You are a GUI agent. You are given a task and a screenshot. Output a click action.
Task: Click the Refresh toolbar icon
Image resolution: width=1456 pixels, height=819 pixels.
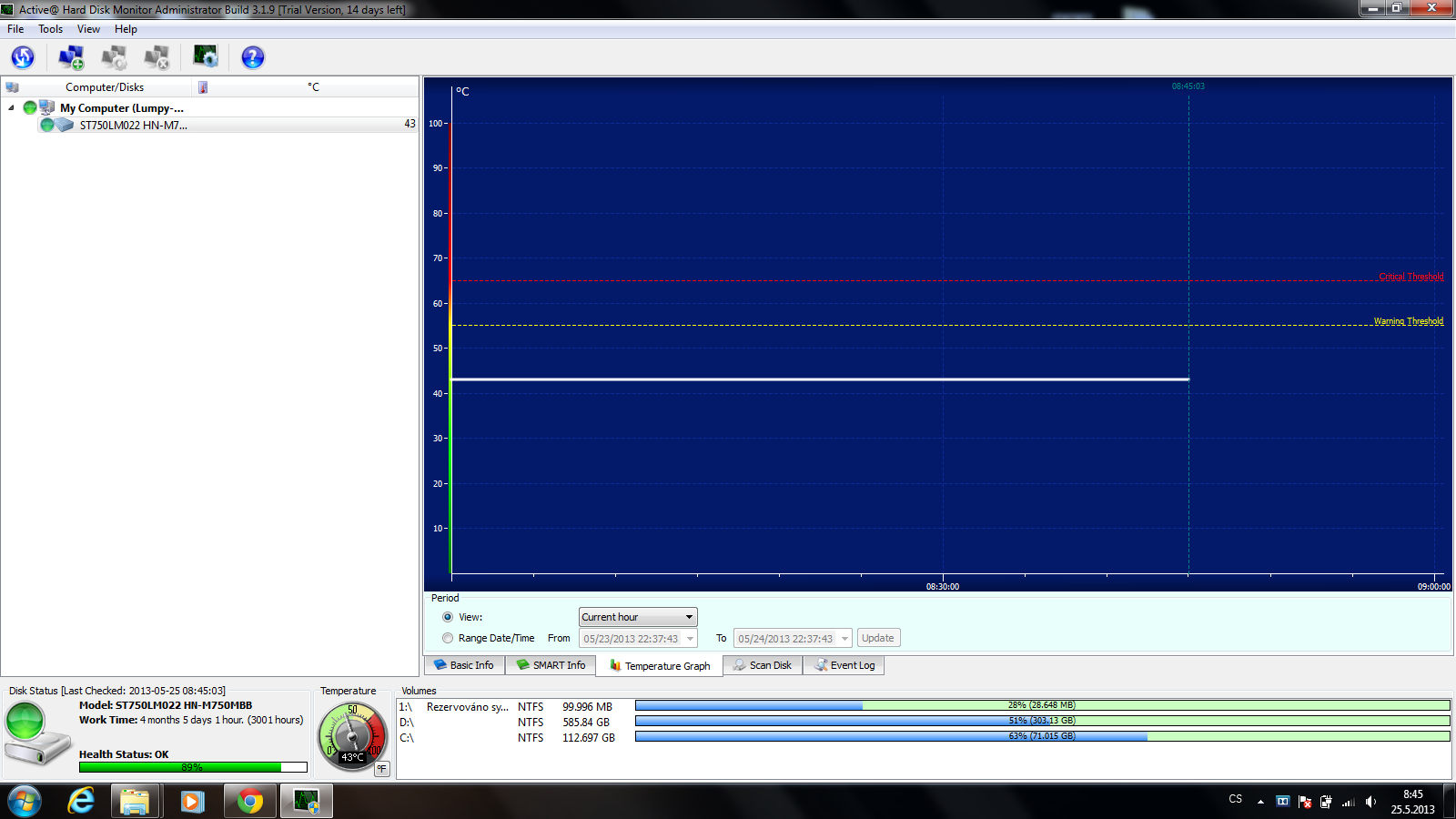click(x=23, y=57)
